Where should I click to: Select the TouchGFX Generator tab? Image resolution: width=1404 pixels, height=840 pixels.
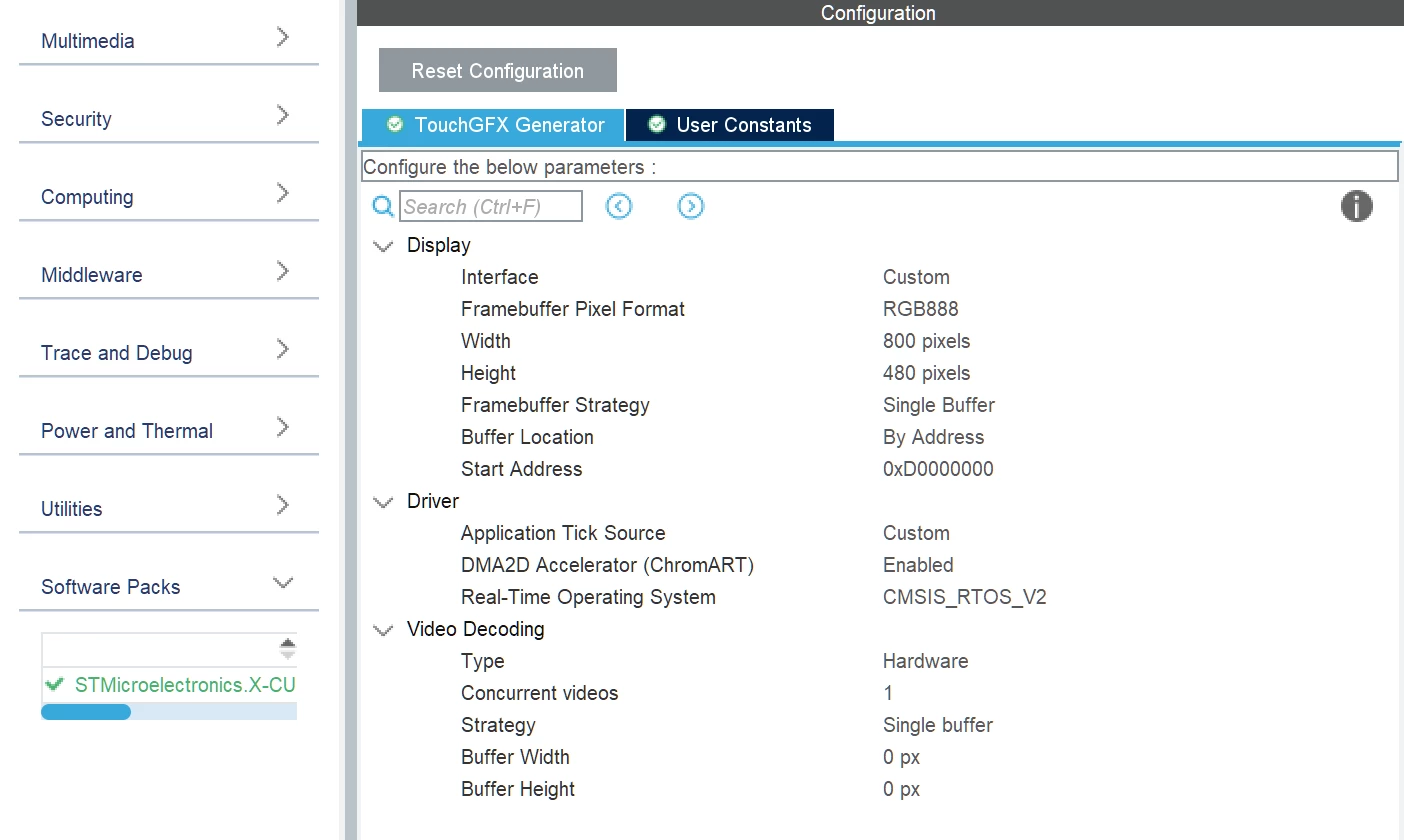click(x=493, y=125)
